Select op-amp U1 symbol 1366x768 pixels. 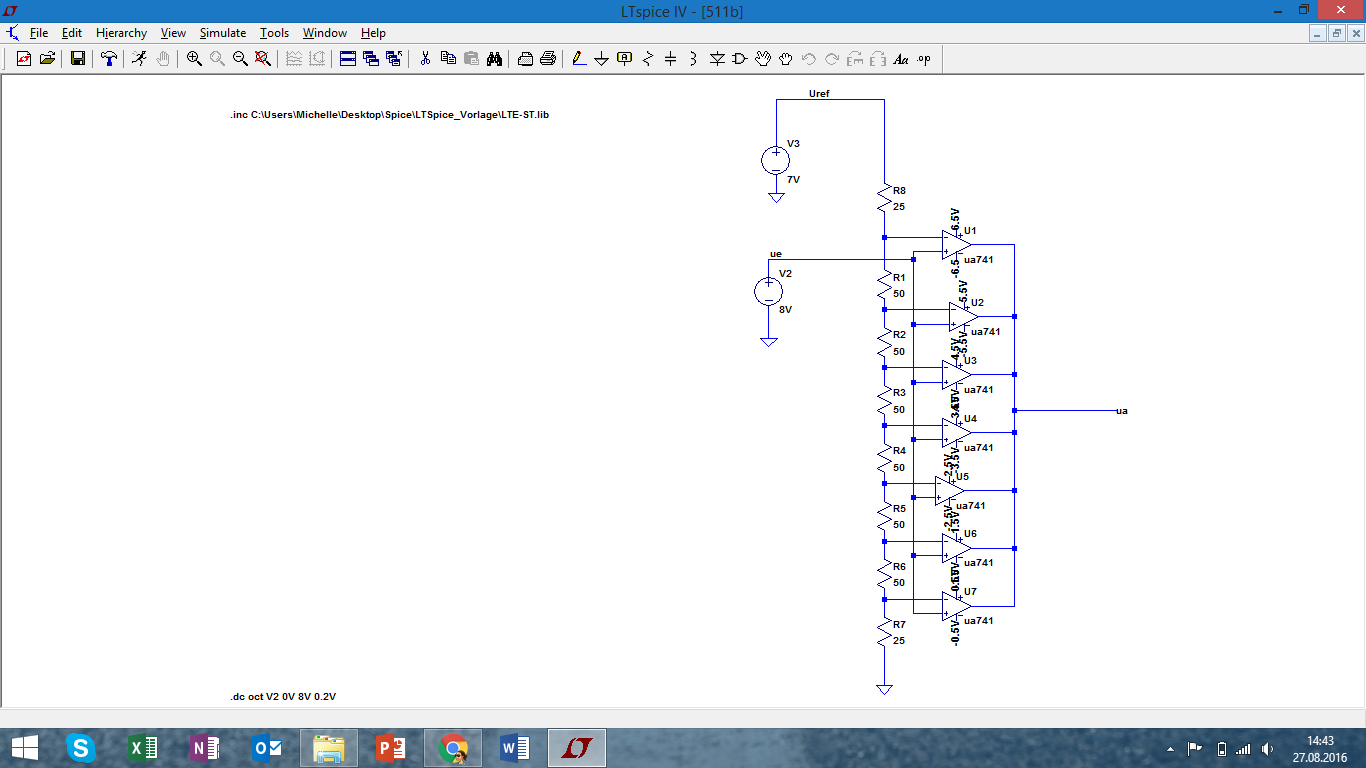[x=956, y=245]
